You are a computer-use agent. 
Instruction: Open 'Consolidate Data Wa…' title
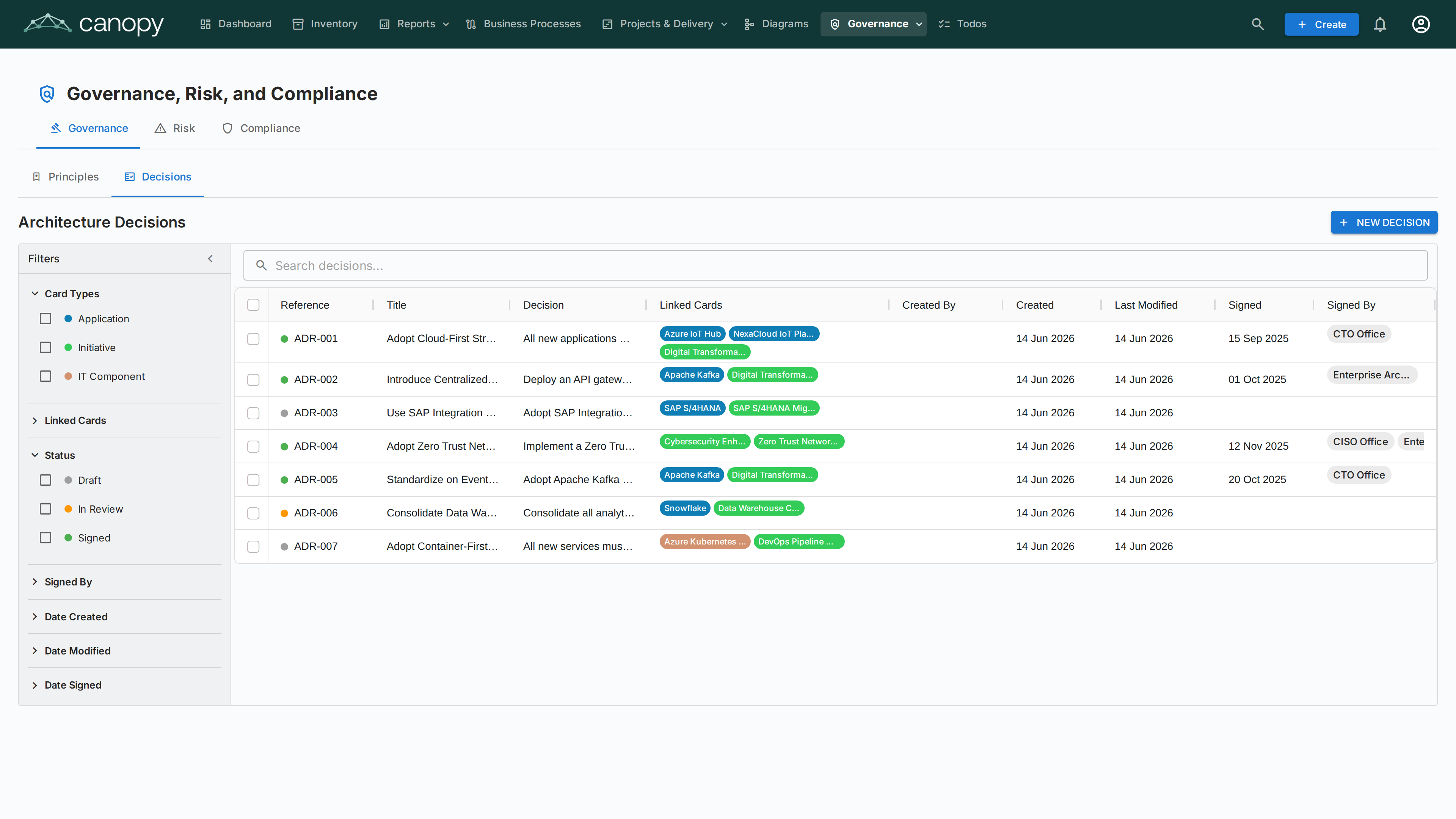pyautogui.click(x=442, y=513)
